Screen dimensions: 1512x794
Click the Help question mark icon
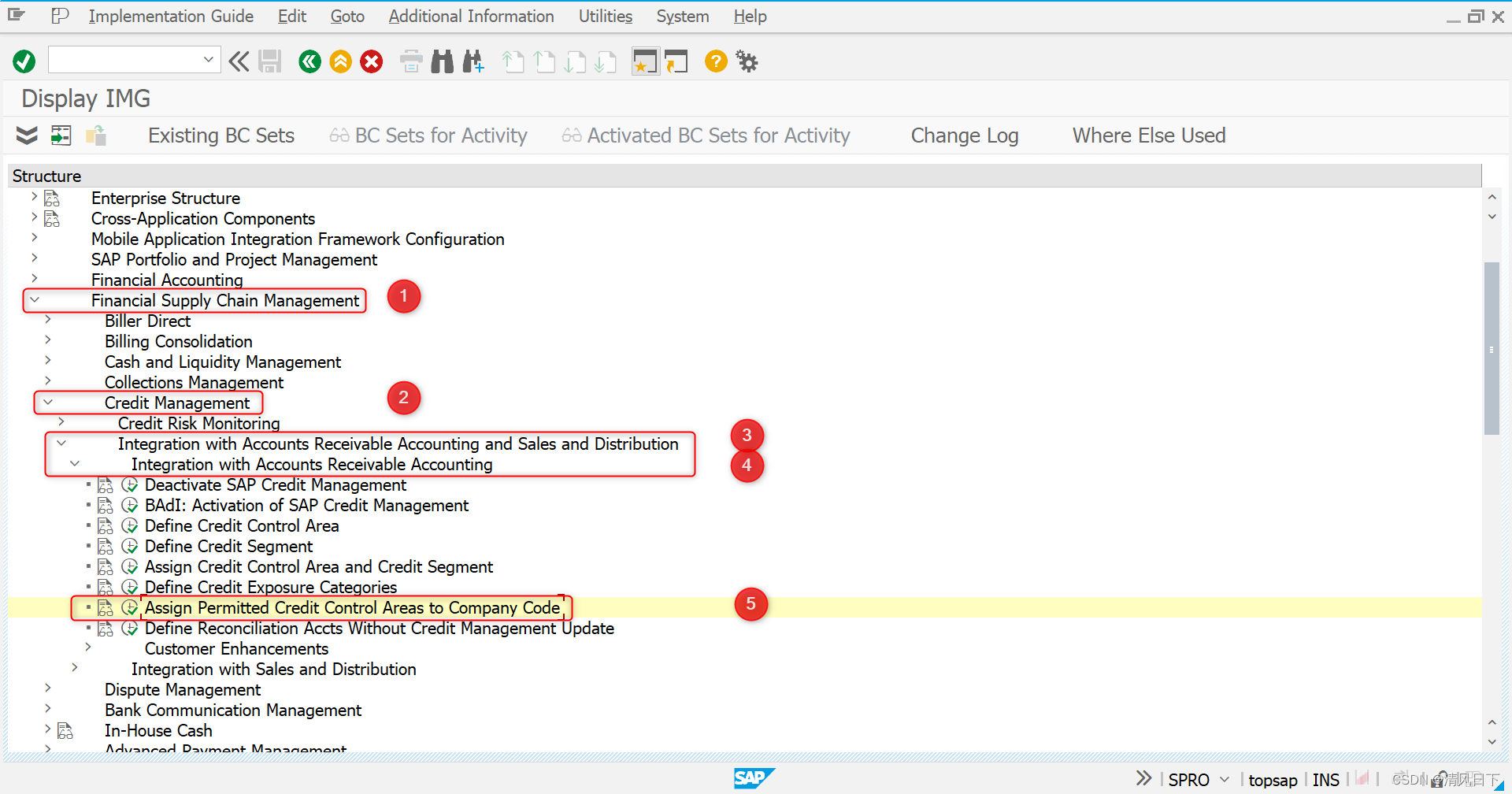click(715, 61)
